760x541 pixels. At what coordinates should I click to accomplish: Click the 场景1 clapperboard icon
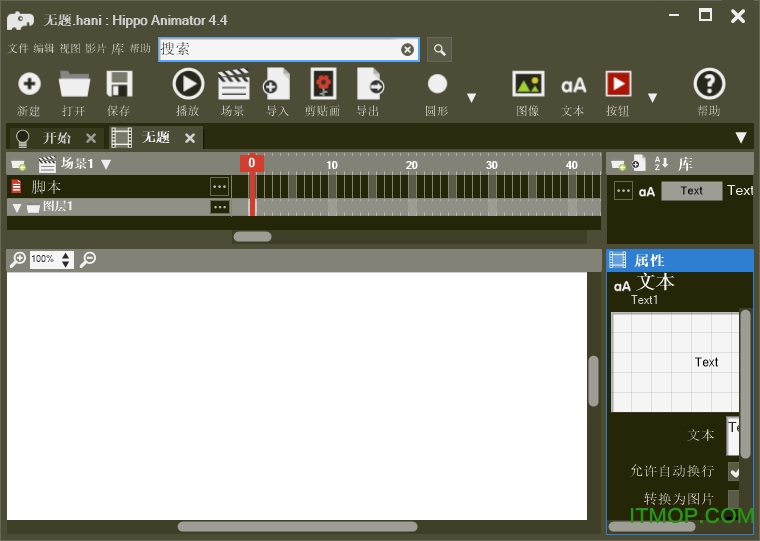pos(47,164)
